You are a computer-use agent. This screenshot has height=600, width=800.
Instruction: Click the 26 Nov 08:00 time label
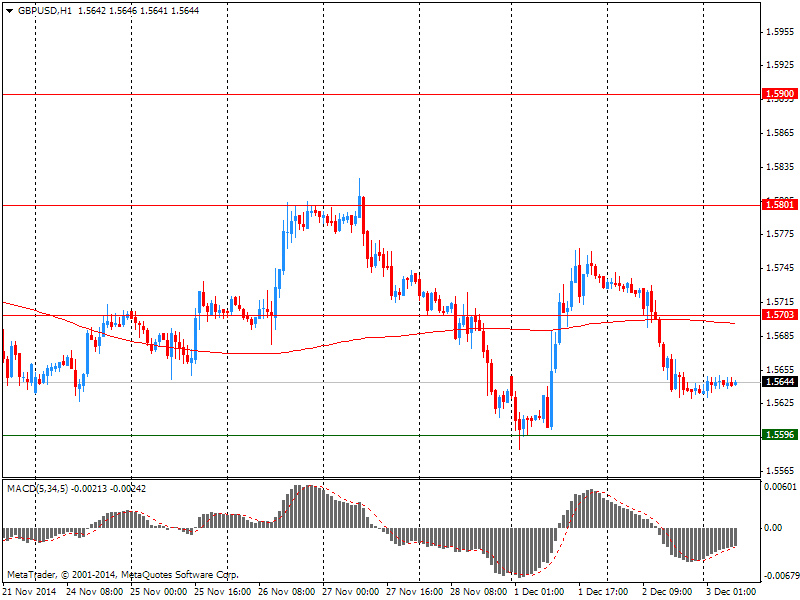point(286,592)
